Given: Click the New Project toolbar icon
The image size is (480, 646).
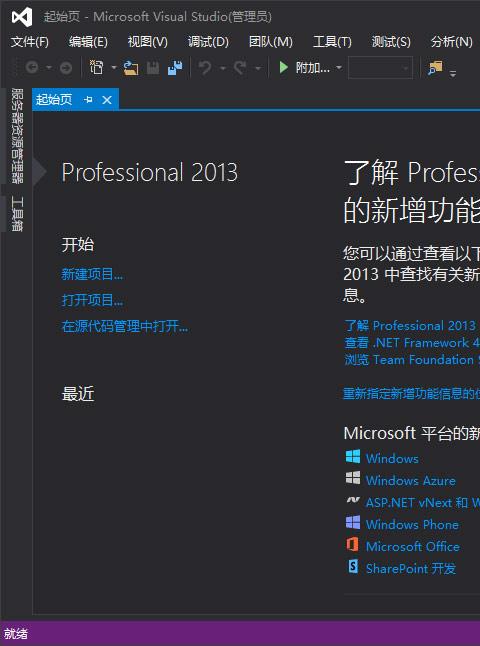Looking at the screenshot, I should click(96, 68).
